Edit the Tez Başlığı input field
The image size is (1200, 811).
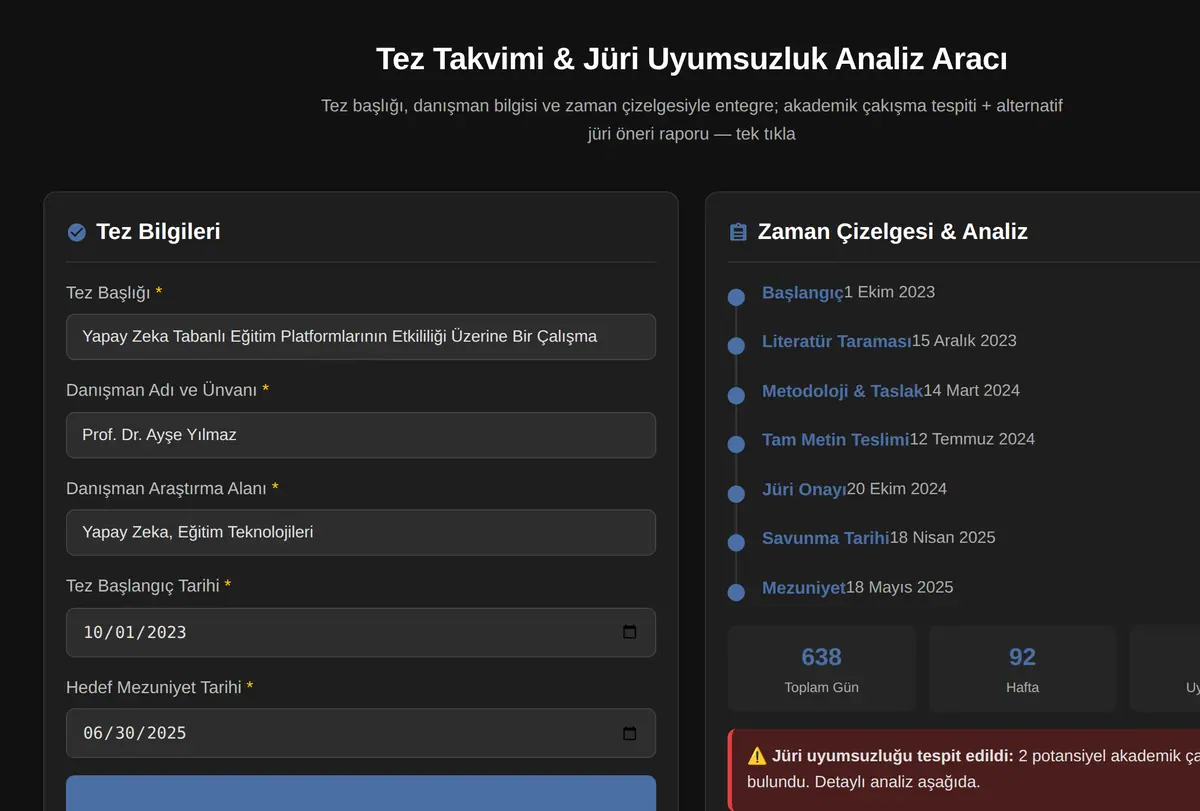pyautogui.click(x=361, y=336)
